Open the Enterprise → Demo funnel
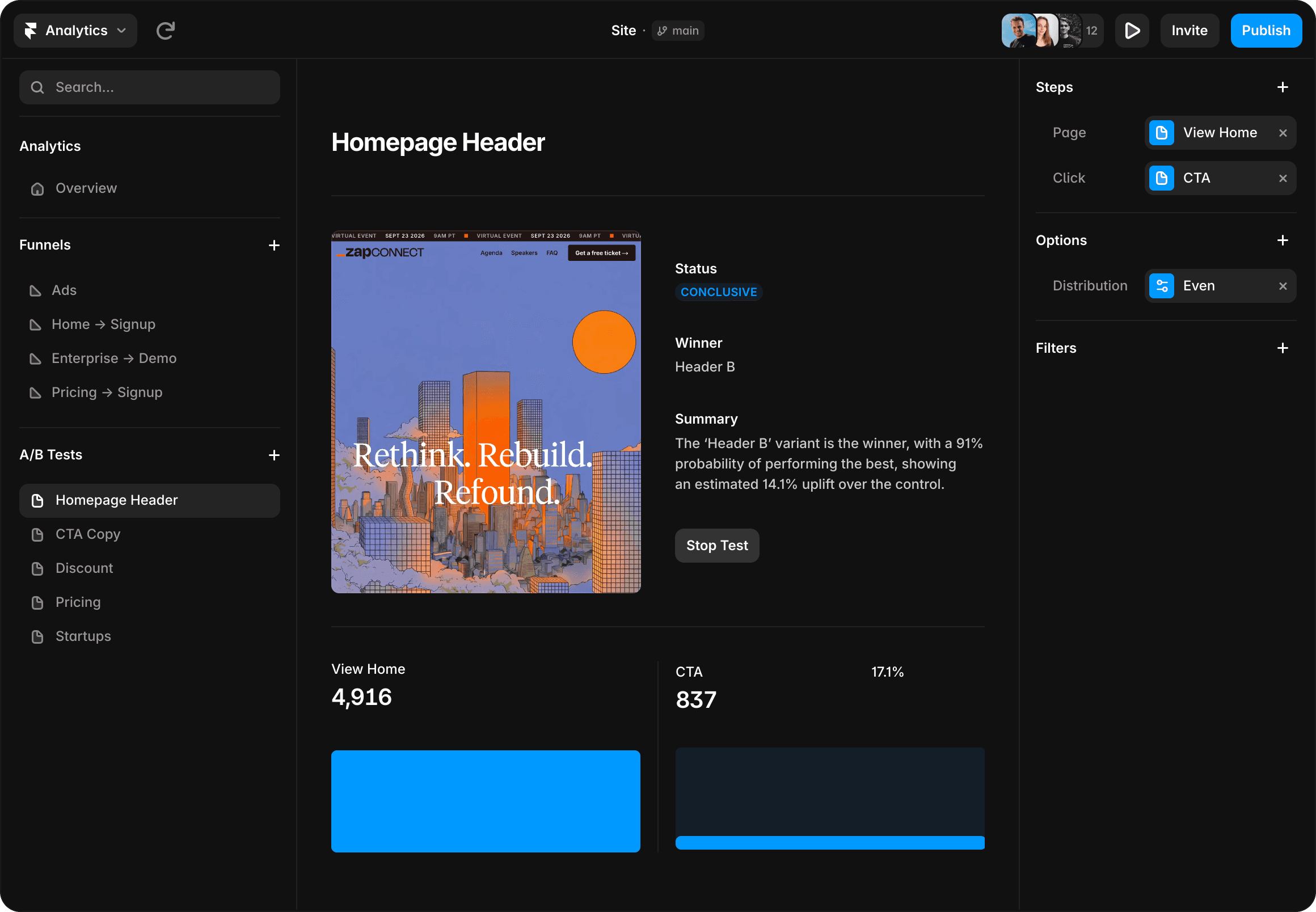The width and height of the screenshot is (1316, 912). click(x=150, y=358)
